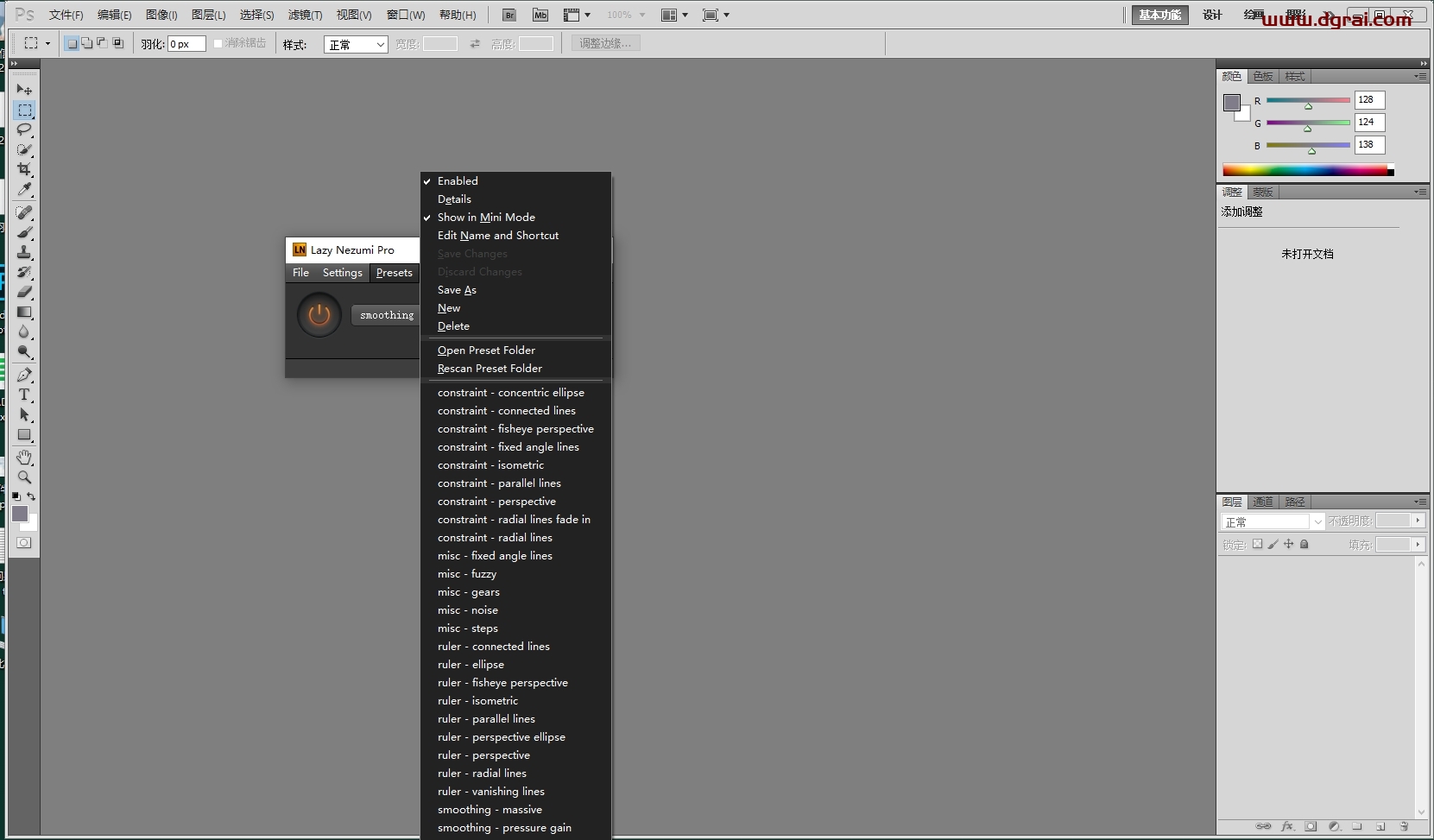Select the Zoom tool
Viewport: 1434px width, 840px height.
pyautogui.click(x=24, y=477)
